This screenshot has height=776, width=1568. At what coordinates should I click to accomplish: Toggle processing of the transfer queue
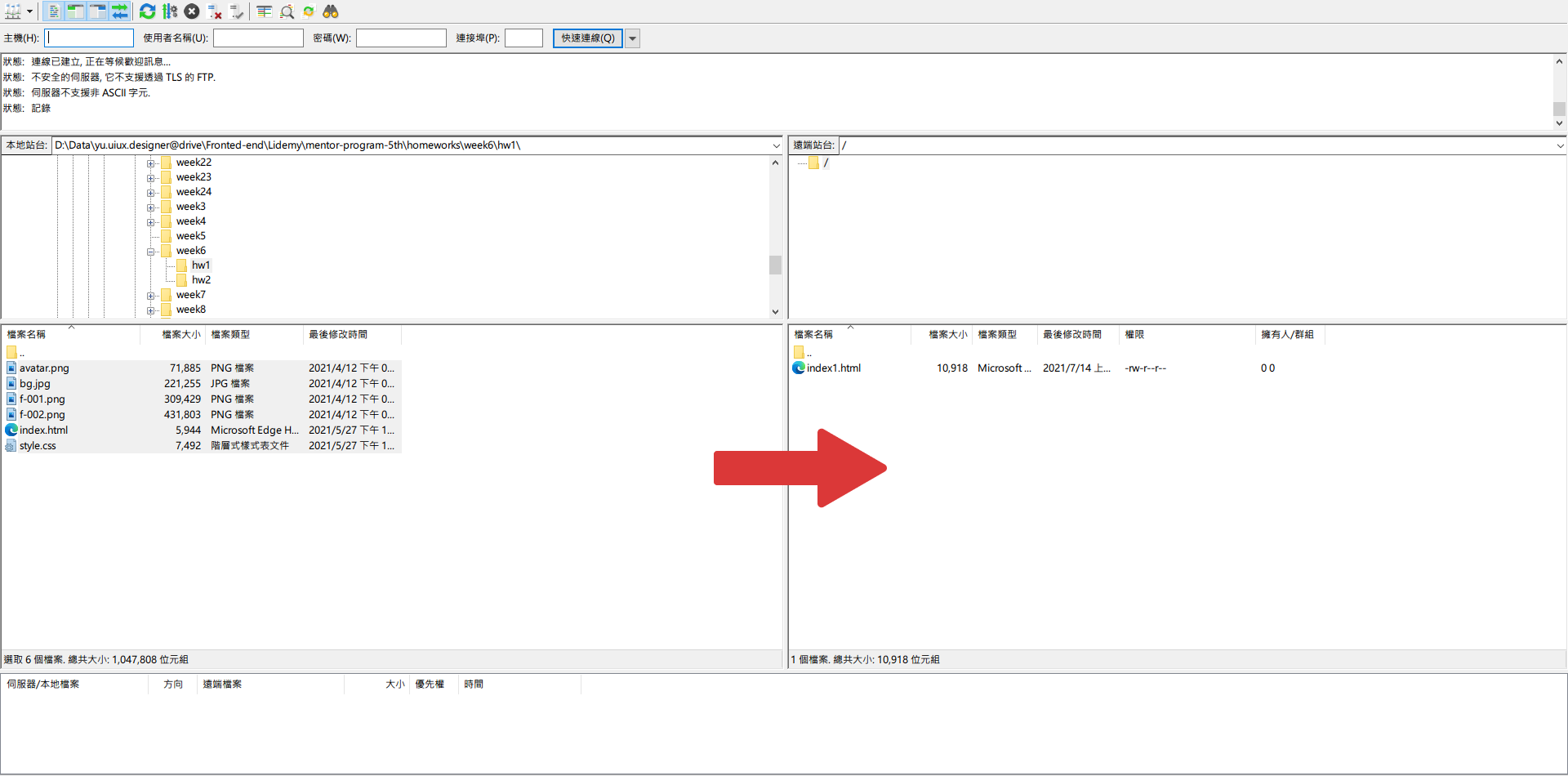click(170, 11)
